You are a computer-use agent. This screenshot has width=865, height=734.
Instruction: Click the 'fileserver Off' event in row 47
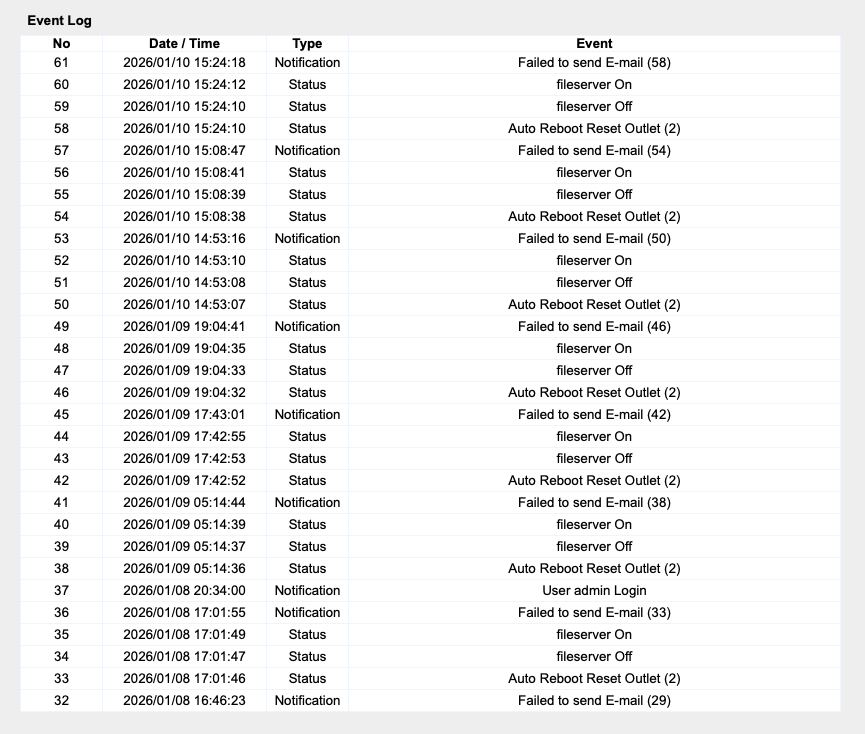tap(594, 371)
